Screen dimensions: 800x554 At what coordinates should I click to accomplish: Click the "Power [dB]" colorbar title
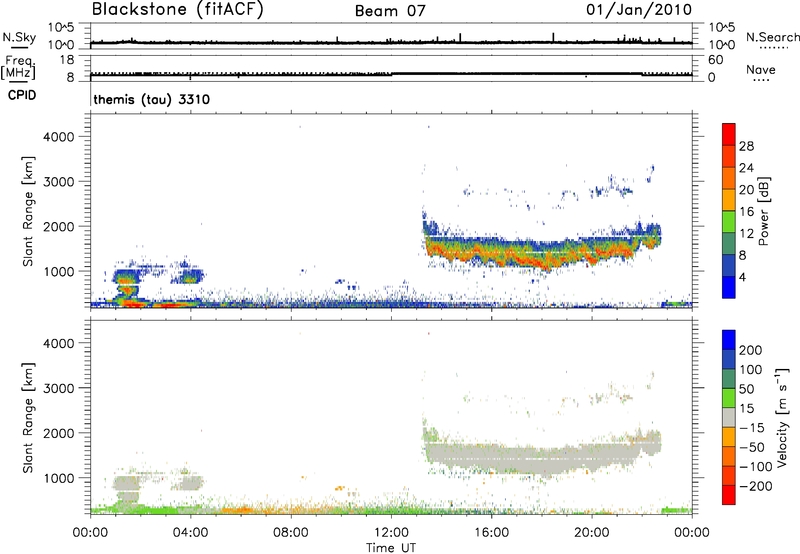(764, 211)
